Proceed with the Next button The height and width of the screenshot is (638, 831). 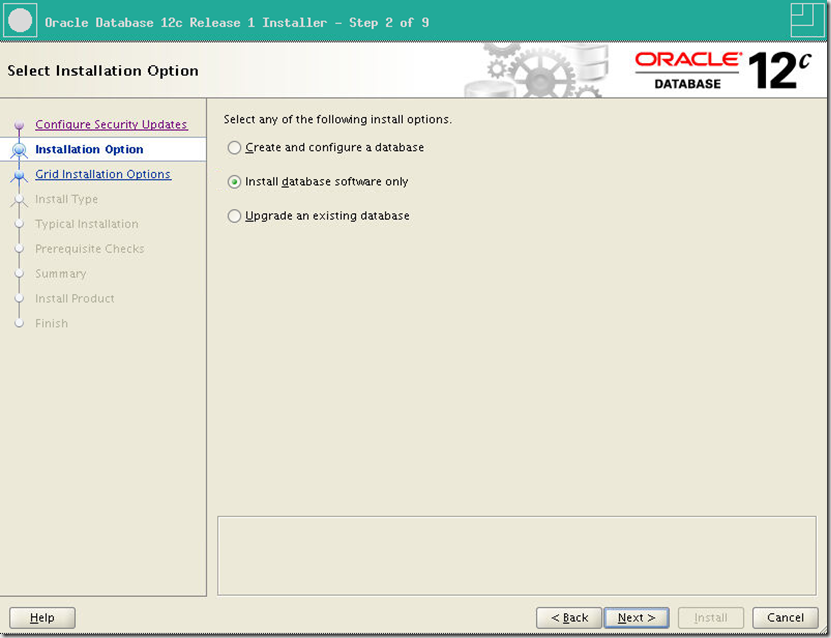tap(636, 618)
